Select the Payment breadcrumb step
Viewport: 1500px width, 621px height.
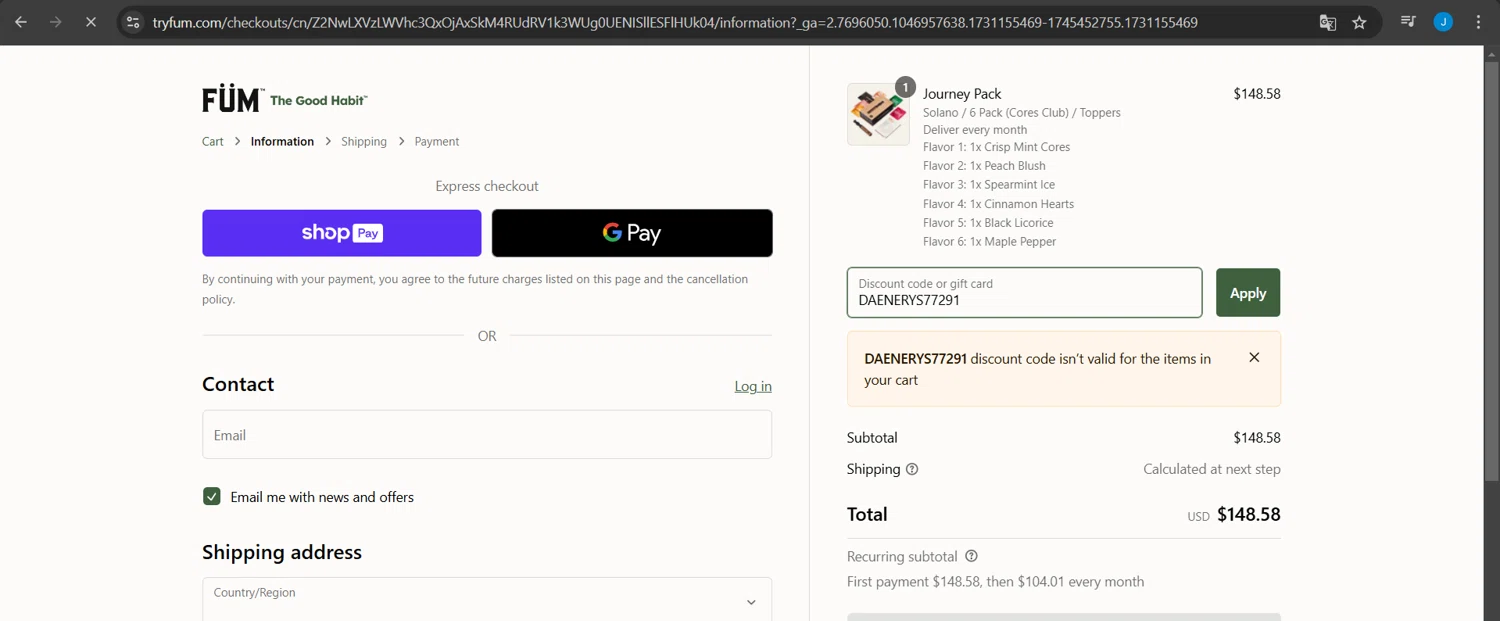pos(437,142)
